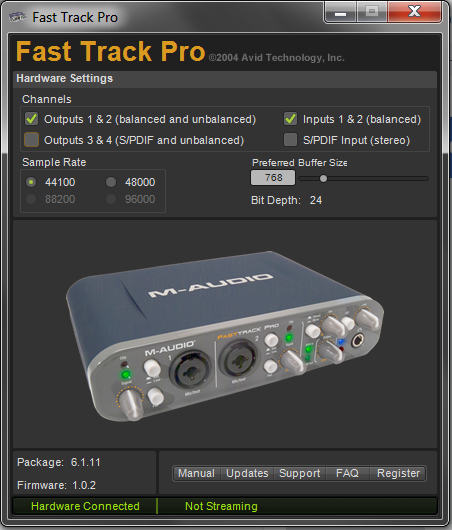Click the Hardware Connected status indicator

click(x=85, y=506)
